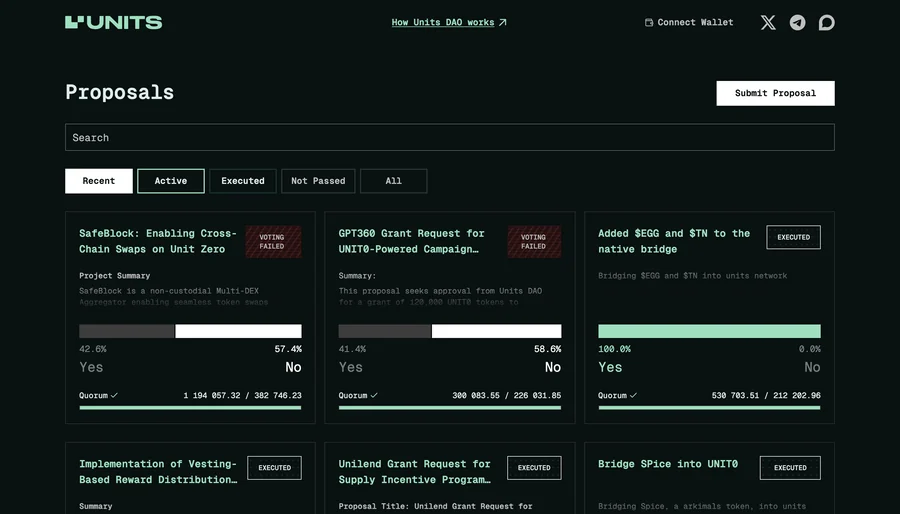Click Executed badge on Unilend card
The image size is (900, 514).
coord(534,468)
